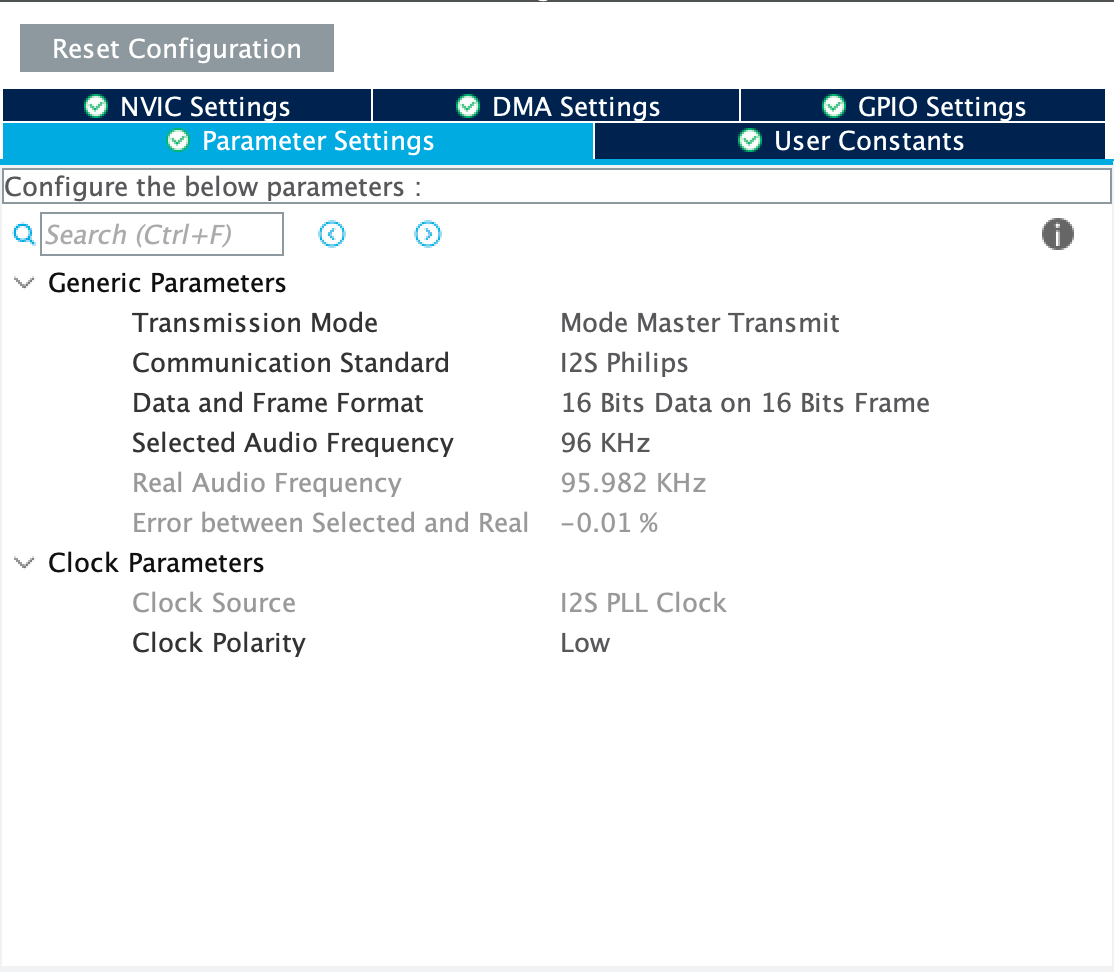The width and height of the screenshot is (1114, 972).
Task: Click inside the Search input field
Action: pyautogui.click(x=160, y=234)
